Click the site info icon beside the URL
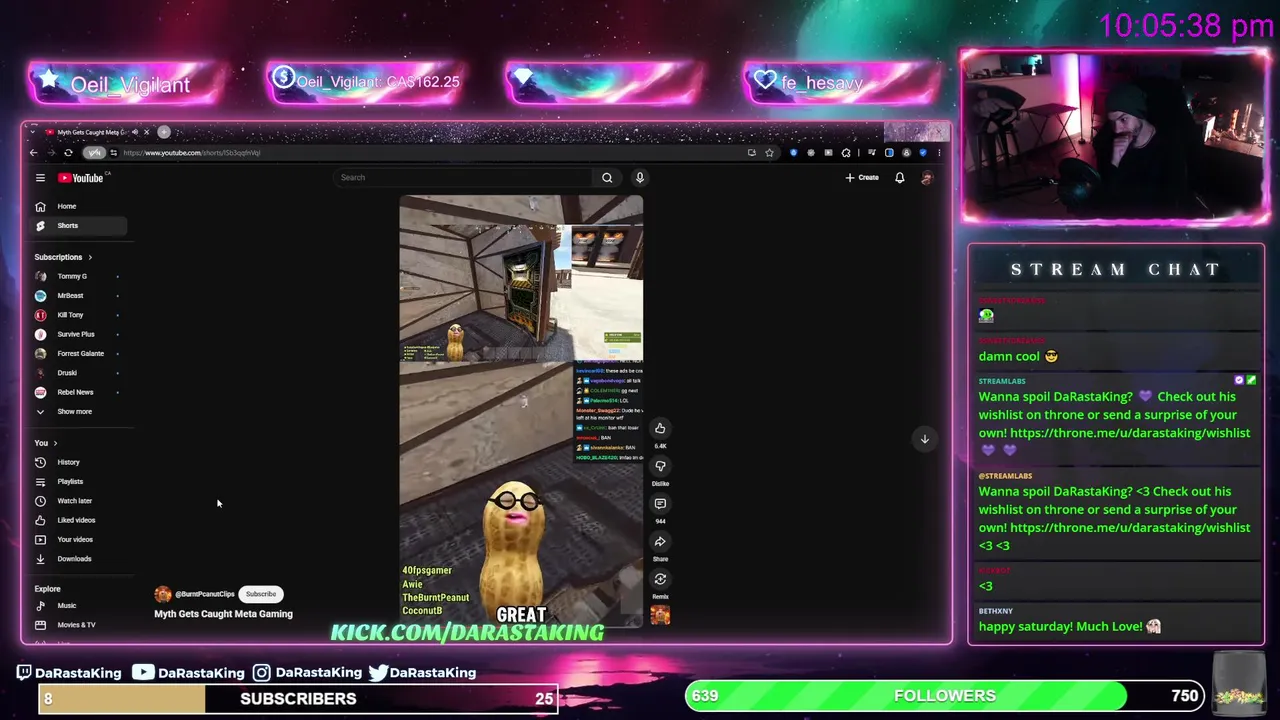This screenshot has height=720, width=1280. coord(114,153)
